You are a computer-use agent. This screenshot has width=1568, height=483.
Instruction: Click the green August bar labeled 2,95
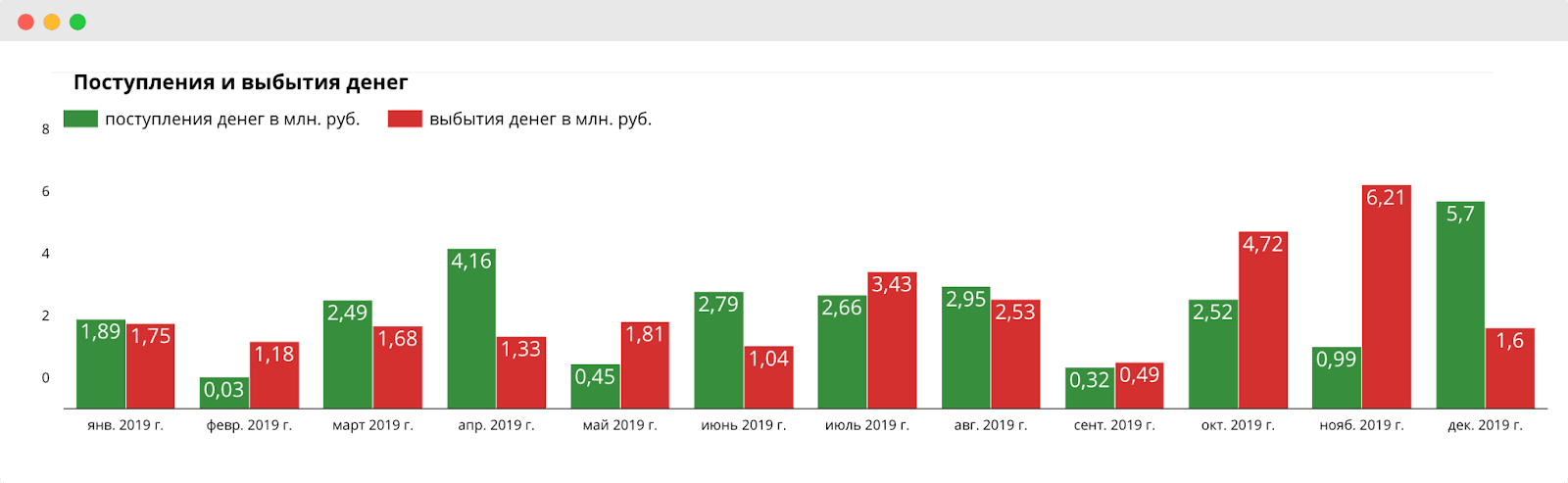click(965, 348)
